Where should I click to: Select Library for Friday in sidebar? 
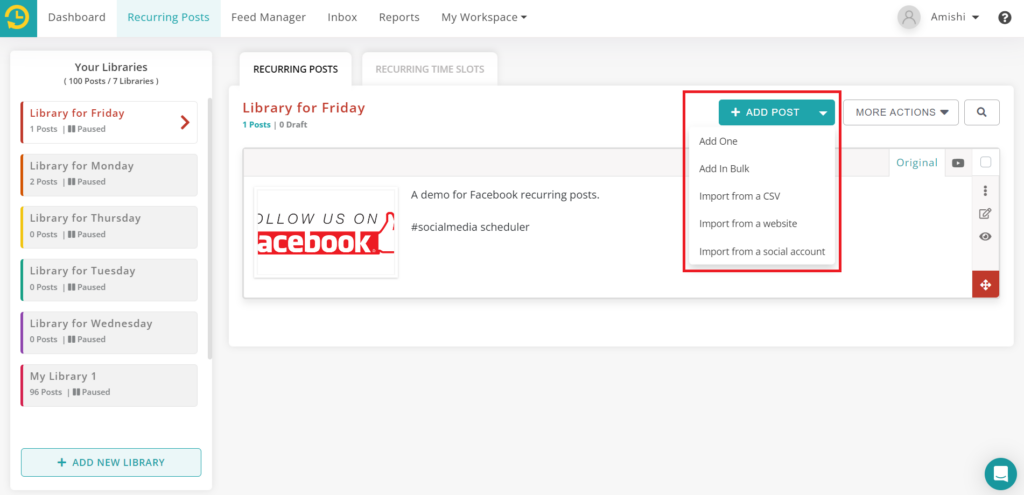click(109, 122)
